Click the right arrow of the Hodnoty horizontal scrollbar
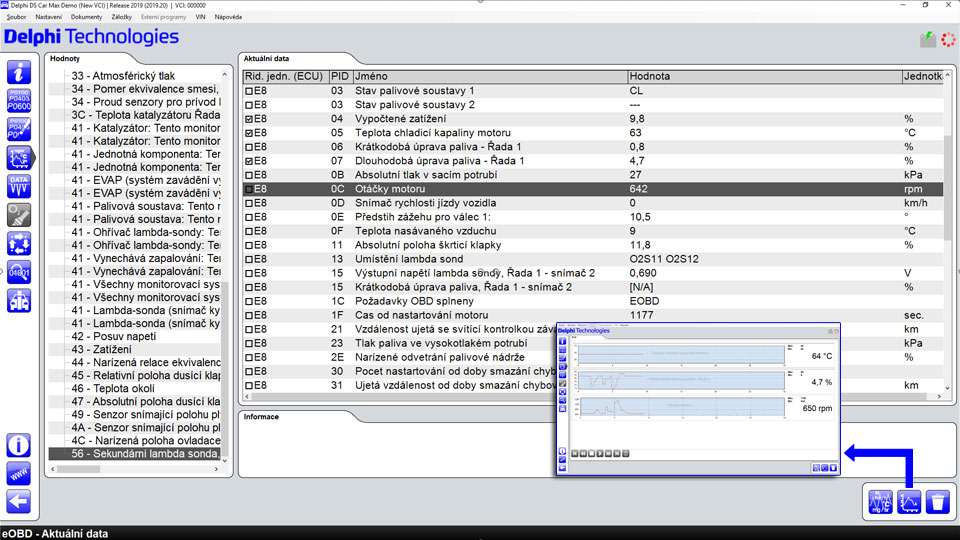 click(216, 469)
